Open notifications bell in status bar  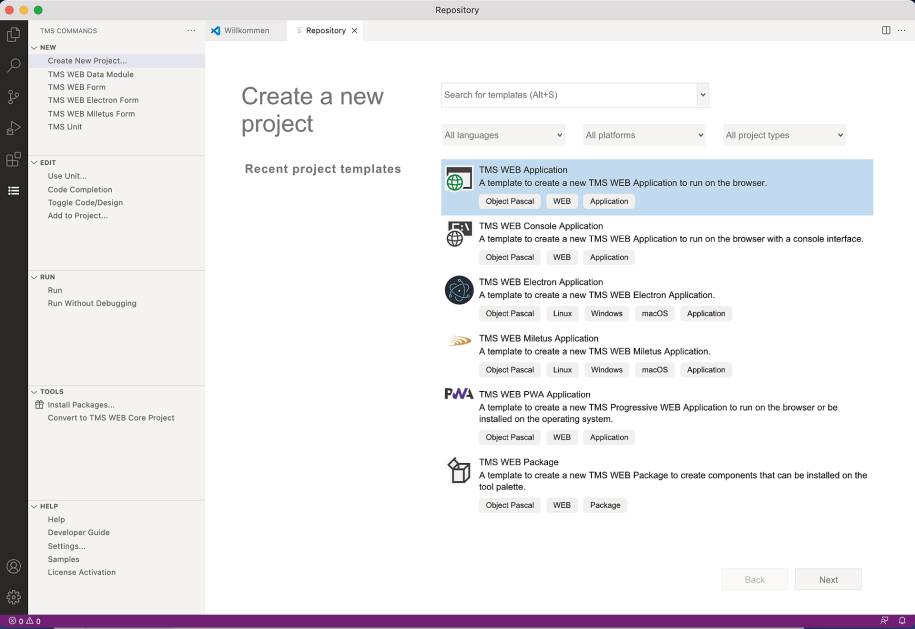coord(902,621)
